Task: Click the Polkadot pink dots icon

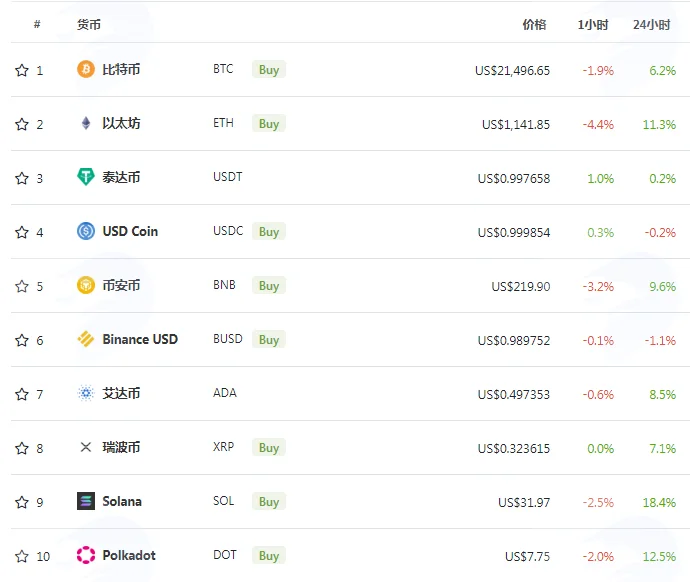Action: tap(86, 555)
